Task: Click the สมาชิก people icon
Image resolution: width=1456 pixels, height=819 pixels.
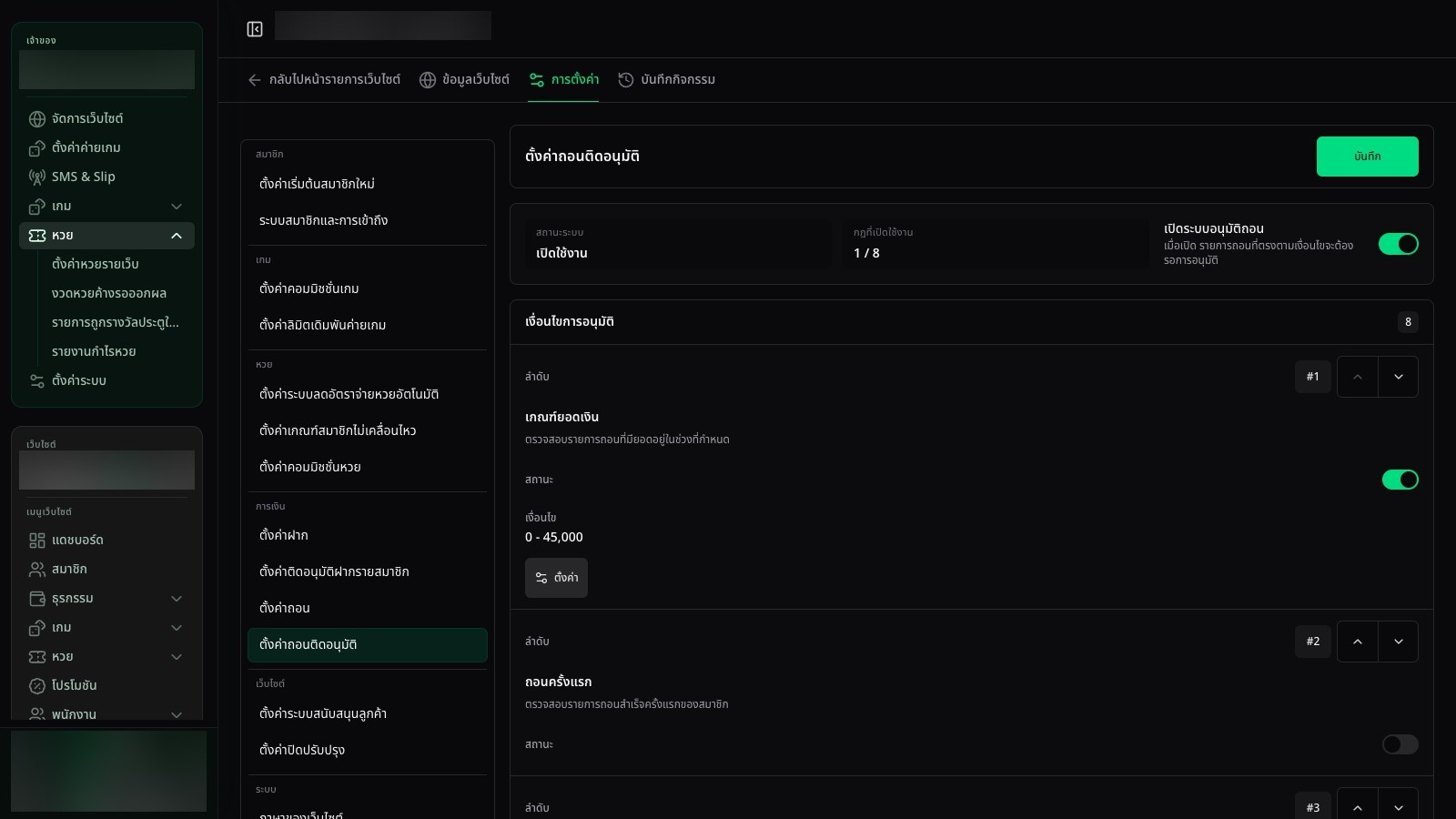Action: 37,570
